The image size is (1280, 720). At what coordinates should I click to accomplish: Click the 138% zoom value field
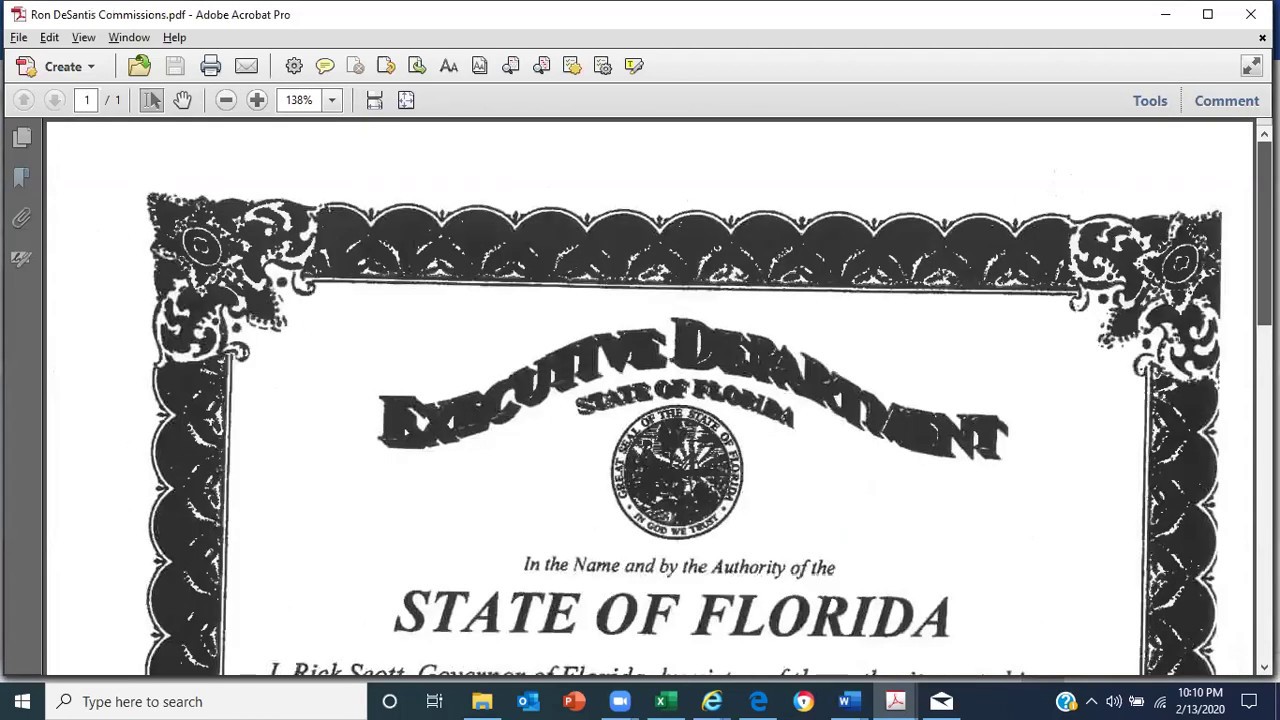(x=299, y=100)
